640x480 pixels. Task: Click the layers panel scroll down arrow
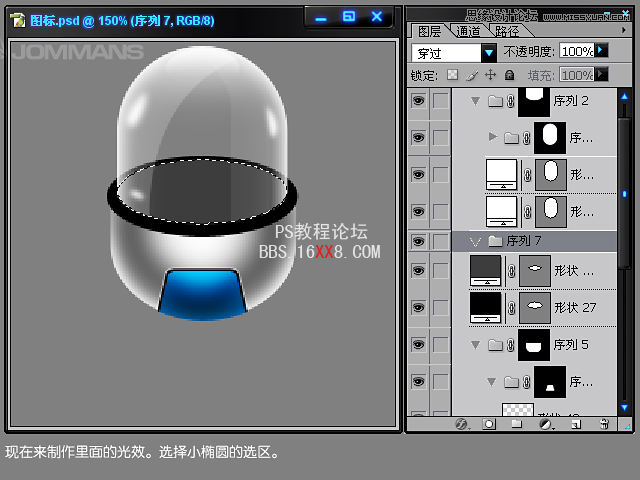click(625, 407)
